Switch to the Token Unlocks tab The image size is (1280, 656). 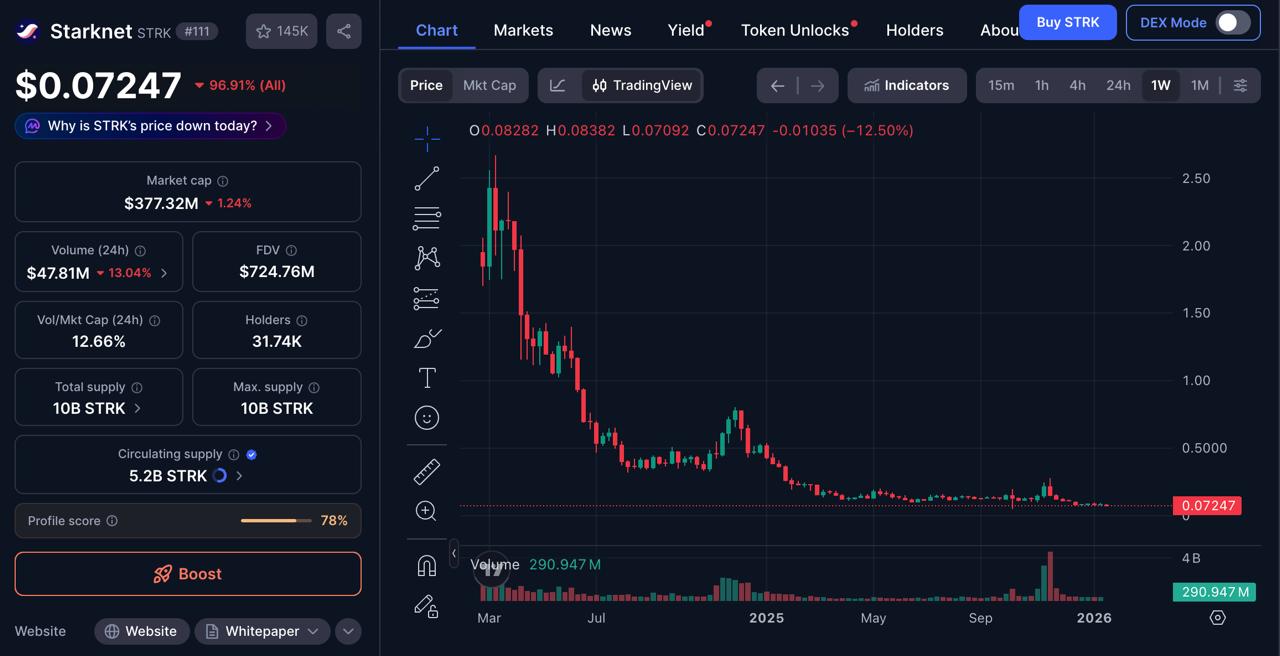(795, 30)
